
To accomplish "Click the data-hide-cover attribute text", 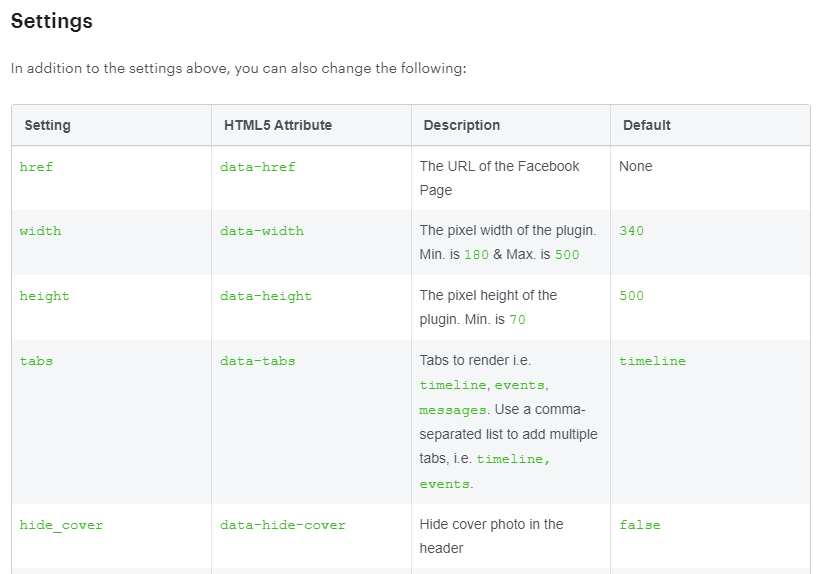I will click(x=283, y=525).
